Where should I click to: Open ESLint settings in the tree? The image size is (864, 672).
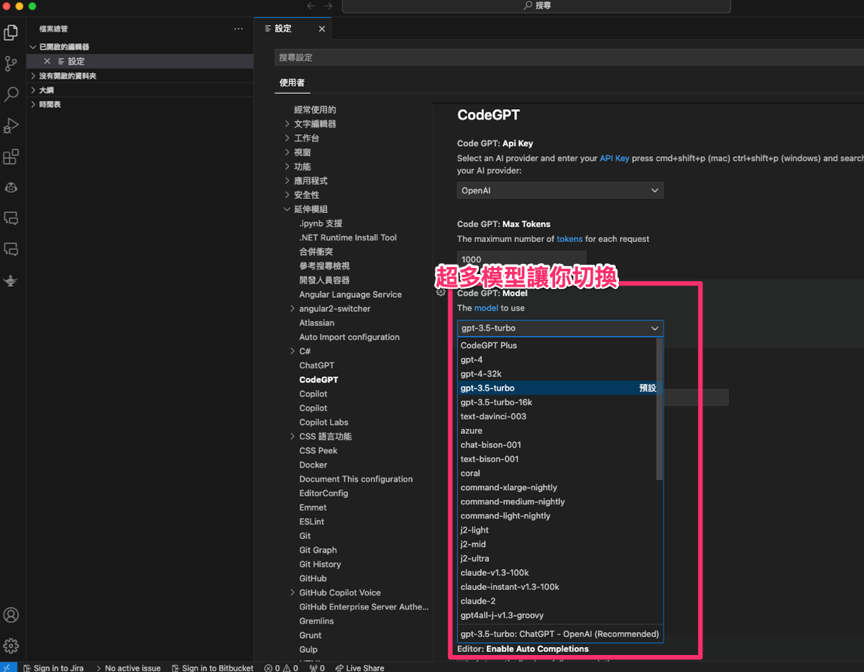click(311, 522)
